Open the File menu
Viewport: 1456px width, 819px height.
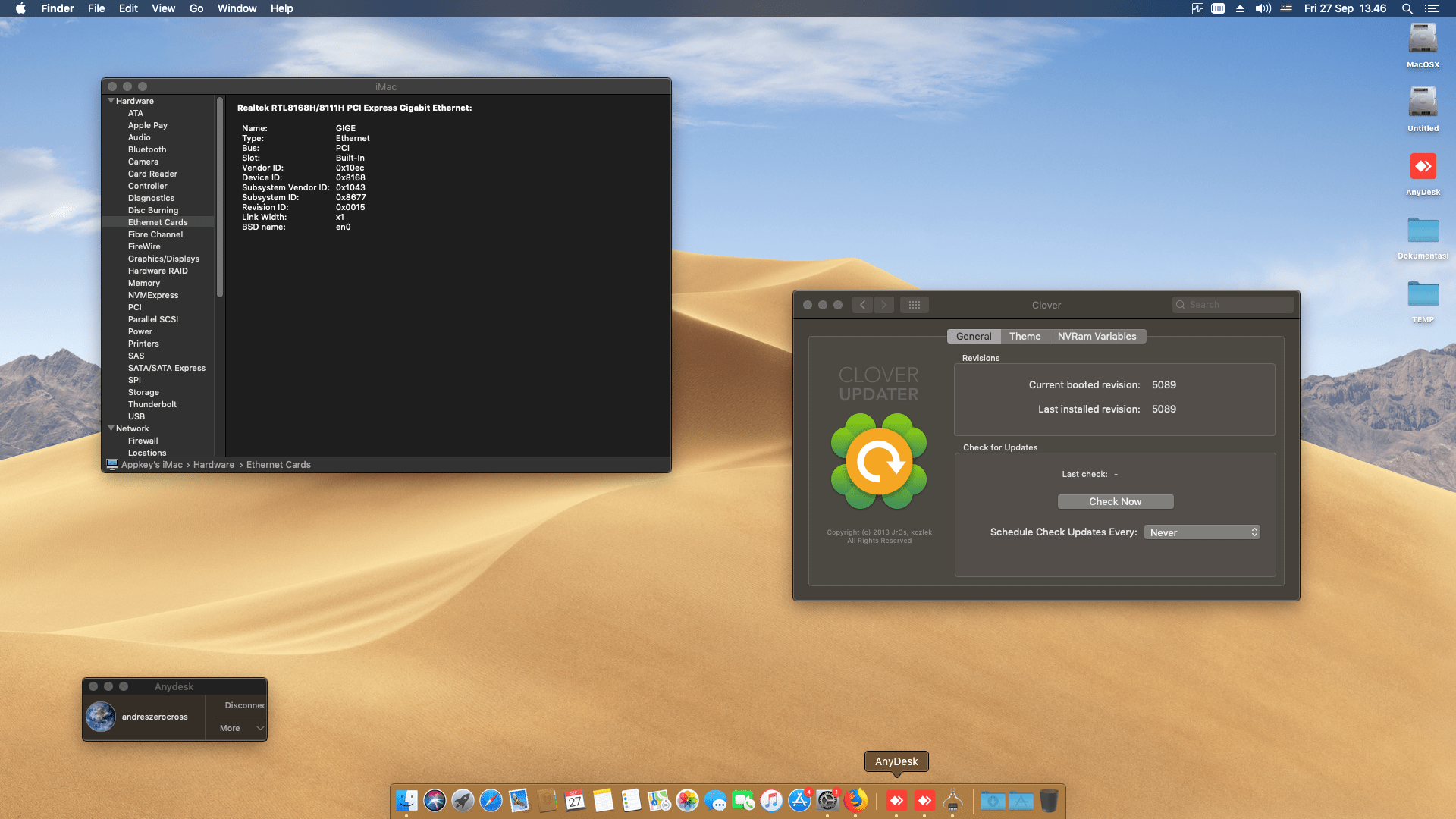coord(96,8)
